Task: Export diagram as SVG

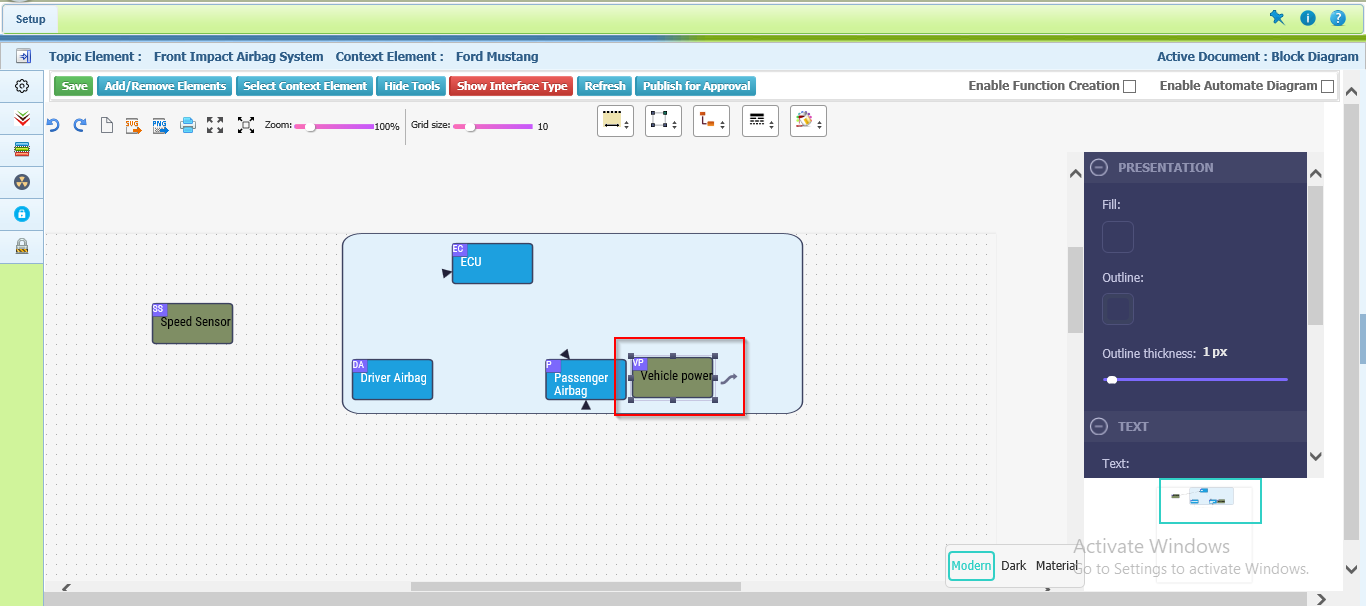Action: [133, 125]
